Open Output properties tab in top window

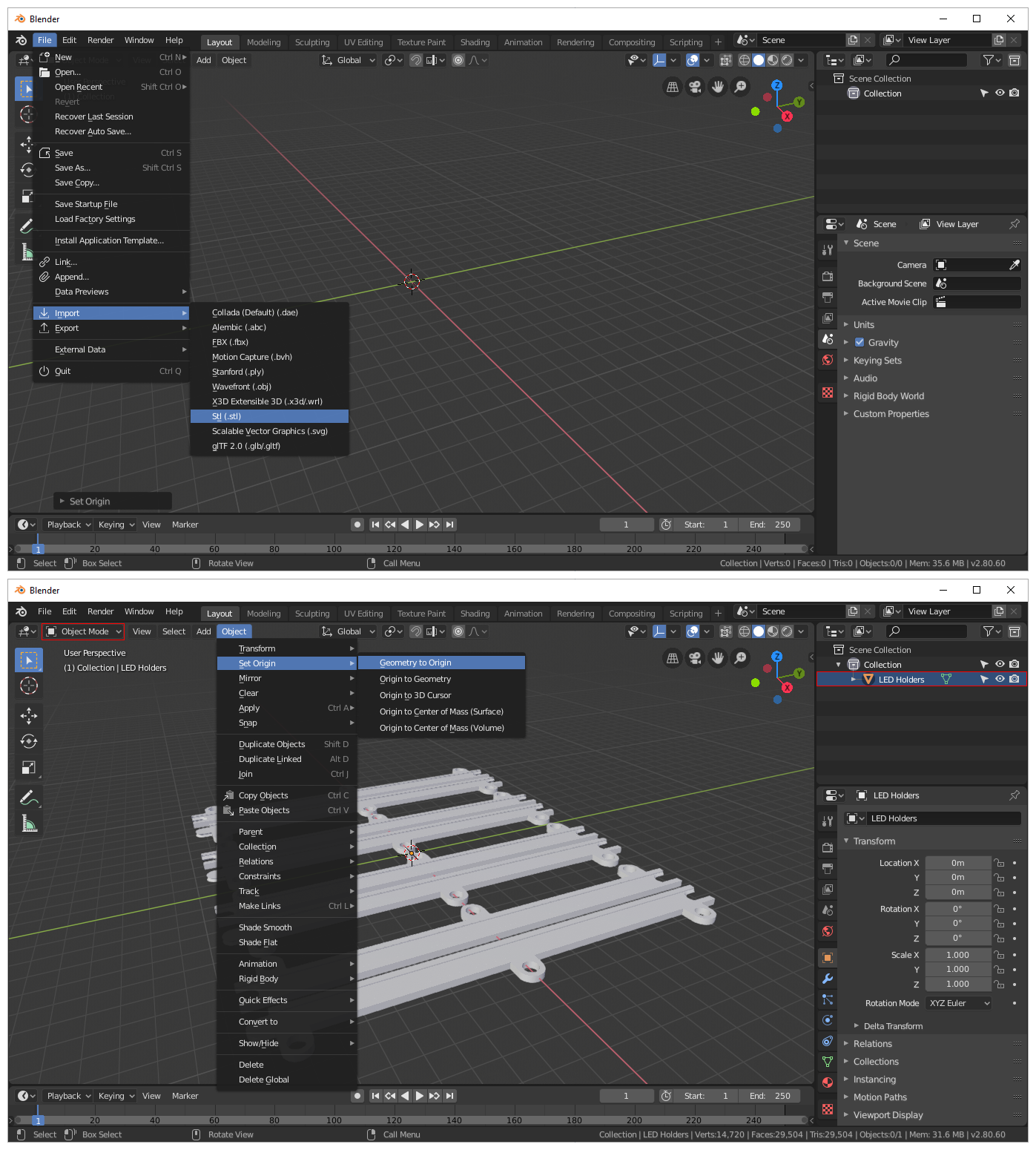click(828, 298)
